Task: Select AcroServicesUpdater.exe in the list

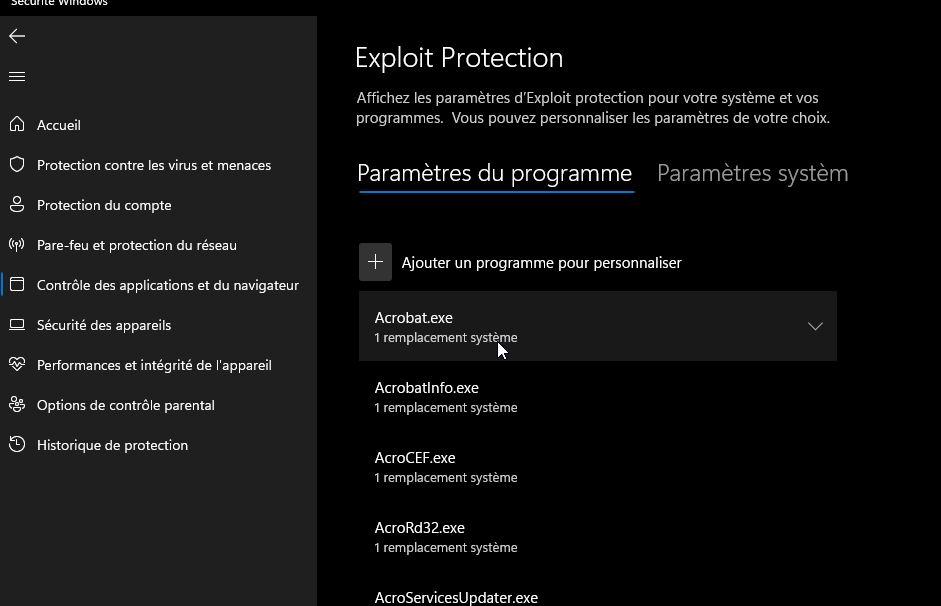Action: click(456, 597)
